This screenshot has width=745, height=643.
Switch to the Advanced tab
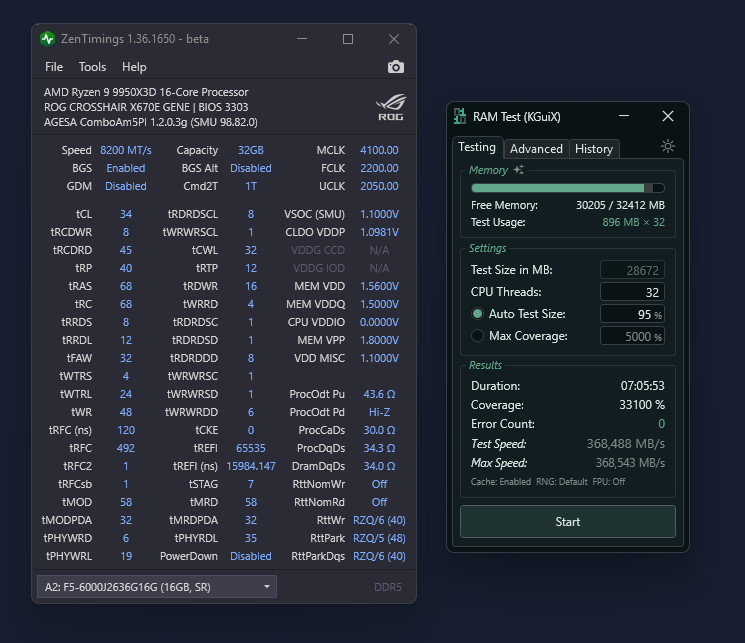(536, 149)
